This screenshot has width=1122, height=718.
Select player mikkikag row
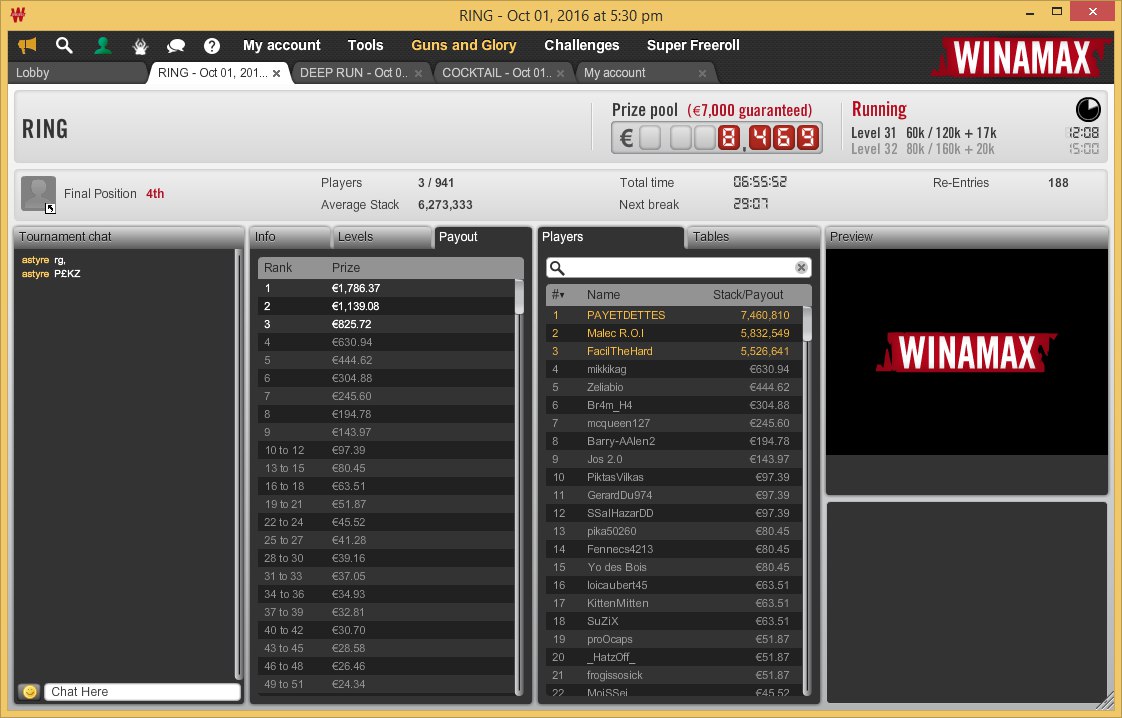[674, 369]
